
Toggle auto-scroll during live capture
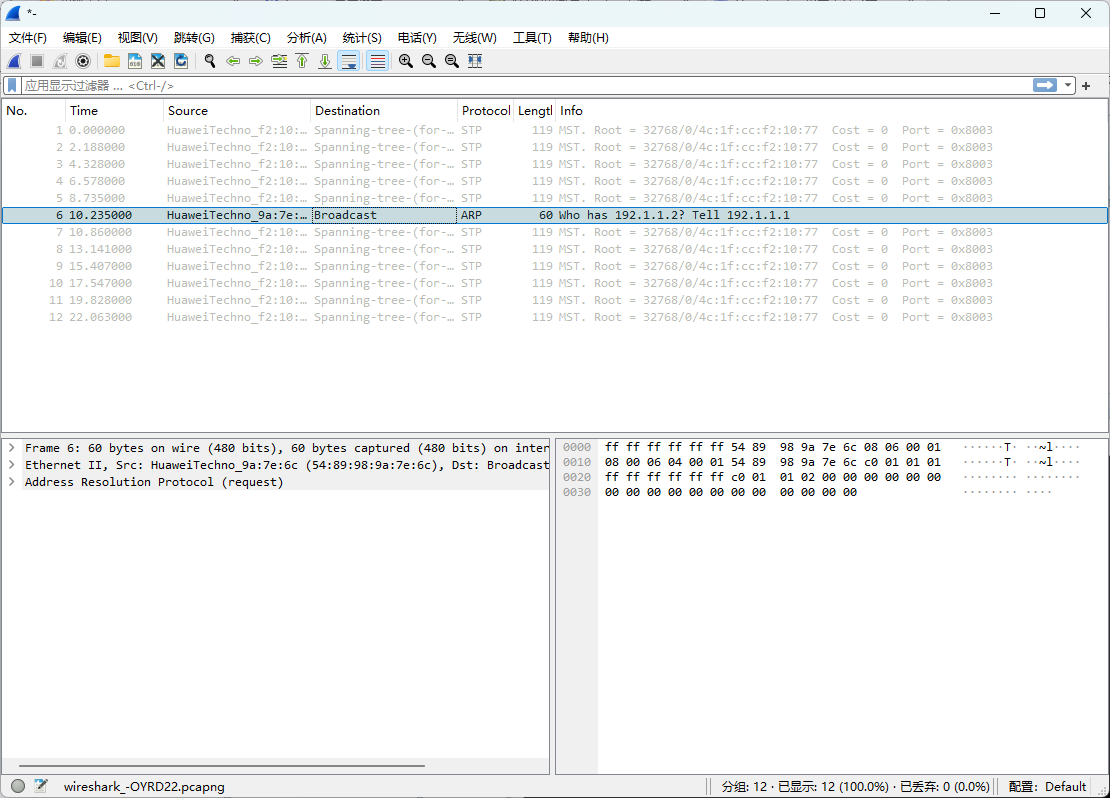[349, 61]
